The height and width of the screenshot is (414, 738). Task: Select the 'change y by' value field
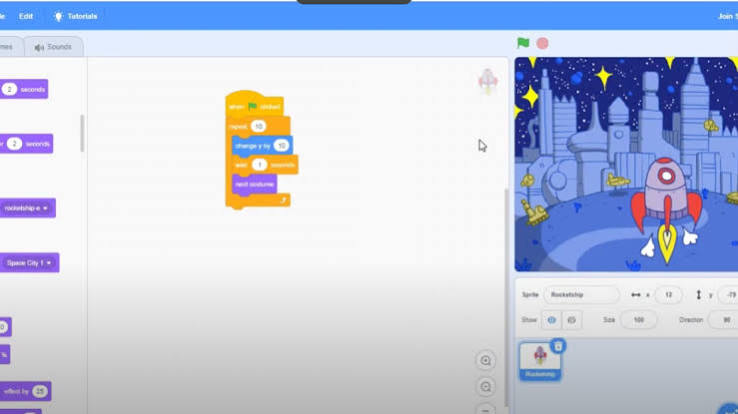pos(281,146)
